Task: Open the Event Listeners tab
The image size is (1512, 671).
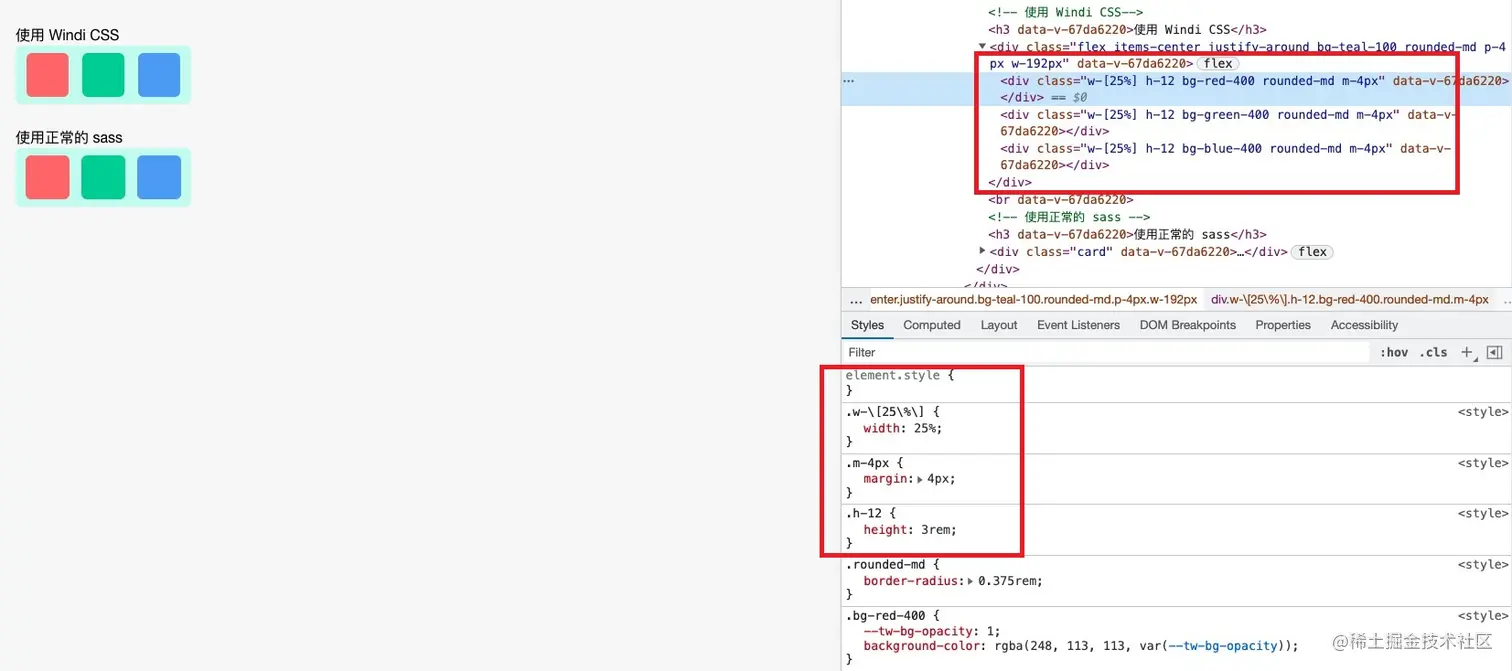Action: point(1077,325)
